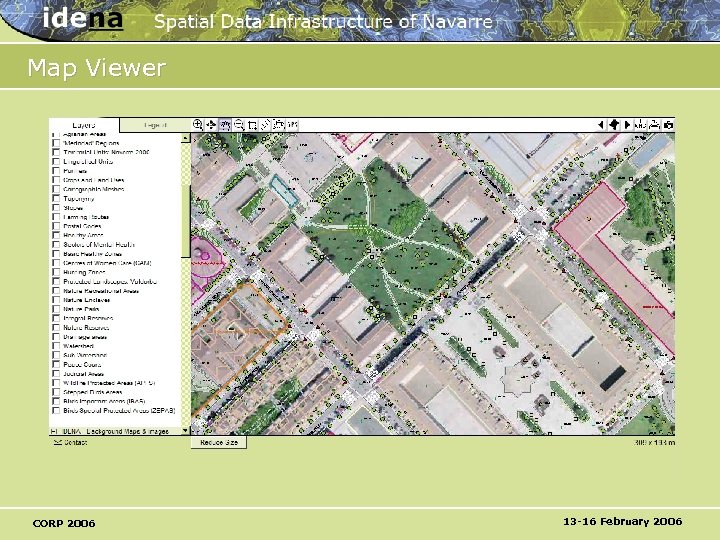Print the map using printer icon
The height and width of the screenshot is (540, 720).
coord(654,125)
